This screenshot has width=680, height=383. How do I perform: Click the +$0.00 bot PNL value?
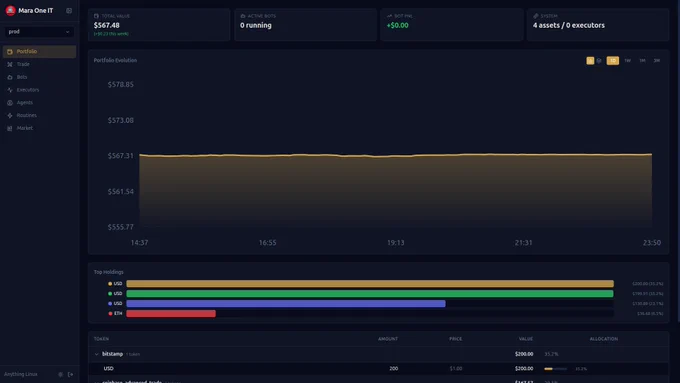coord(398,25)
